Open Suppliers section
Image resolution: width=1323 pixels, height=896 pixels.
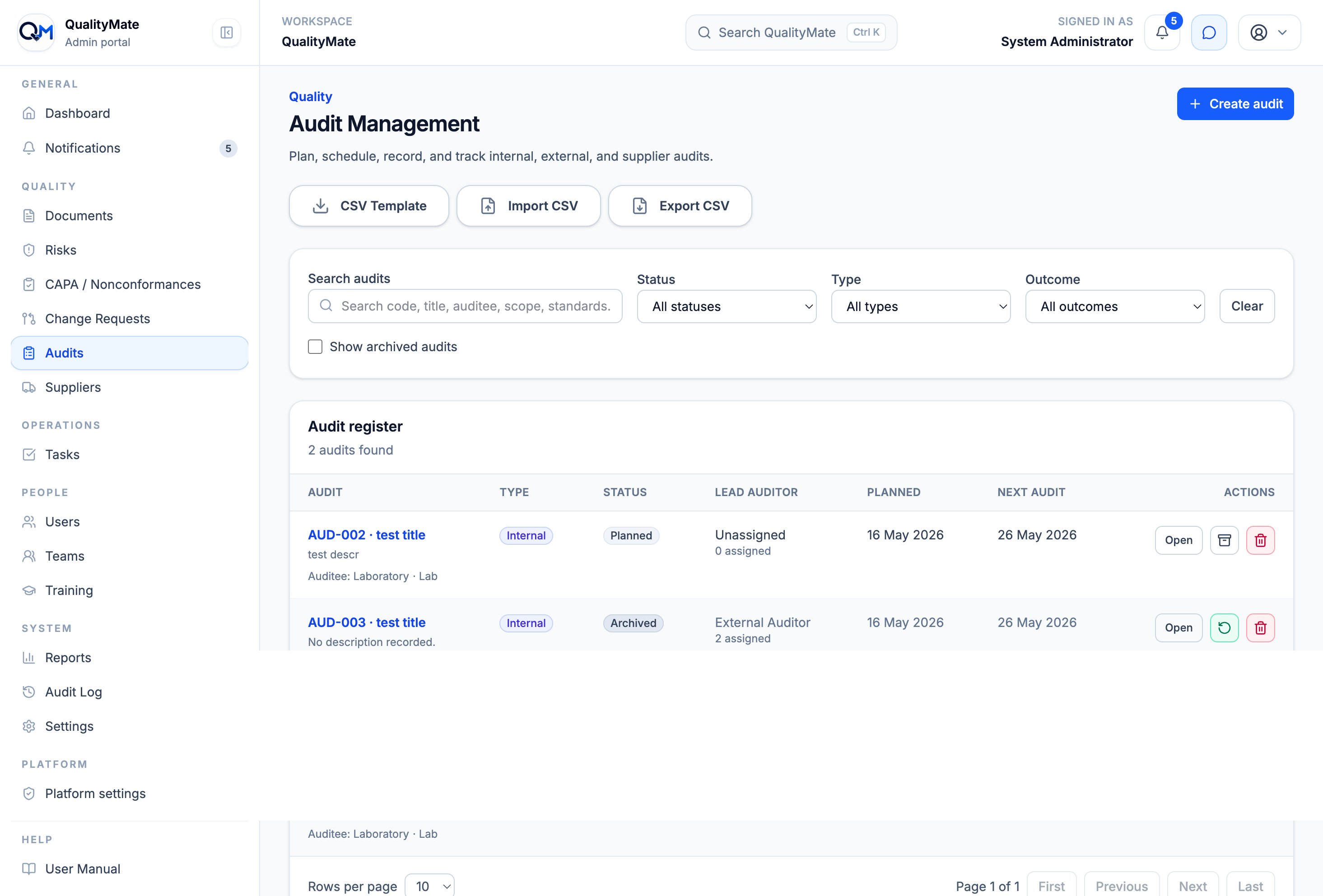tap(129, 387)
